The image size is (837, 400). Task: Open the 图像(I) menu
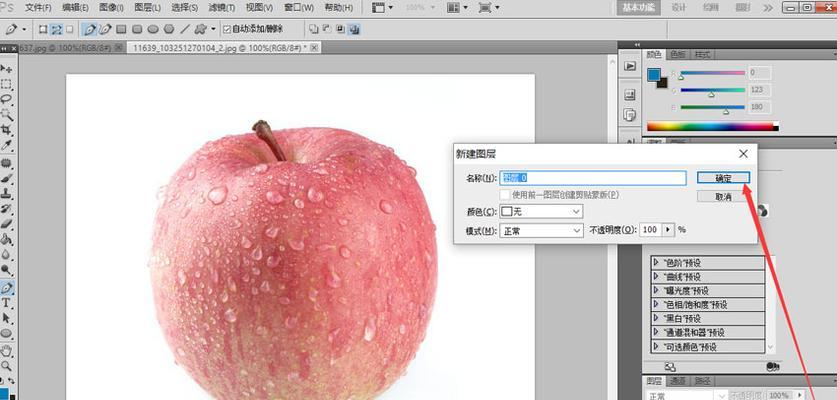111,8
